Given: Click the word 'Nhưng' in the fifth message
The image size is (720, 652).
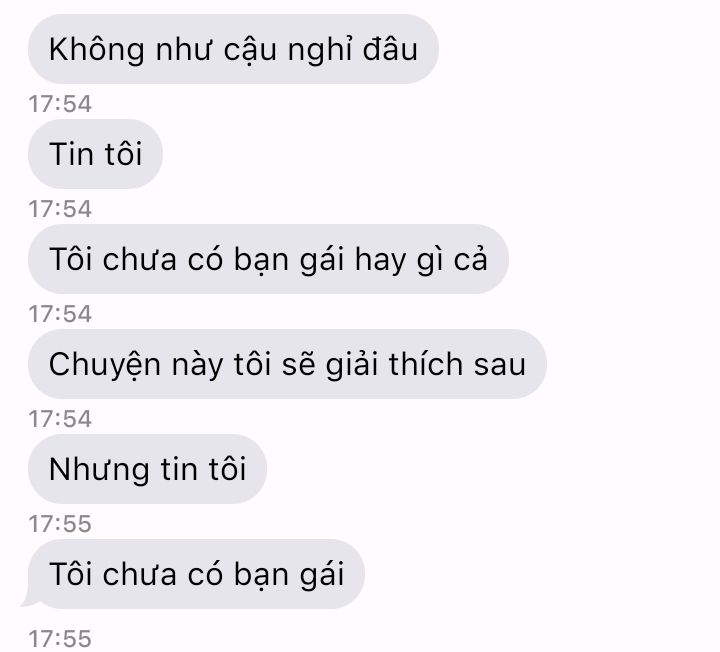Looking at the screenshot, I should 99,471.
